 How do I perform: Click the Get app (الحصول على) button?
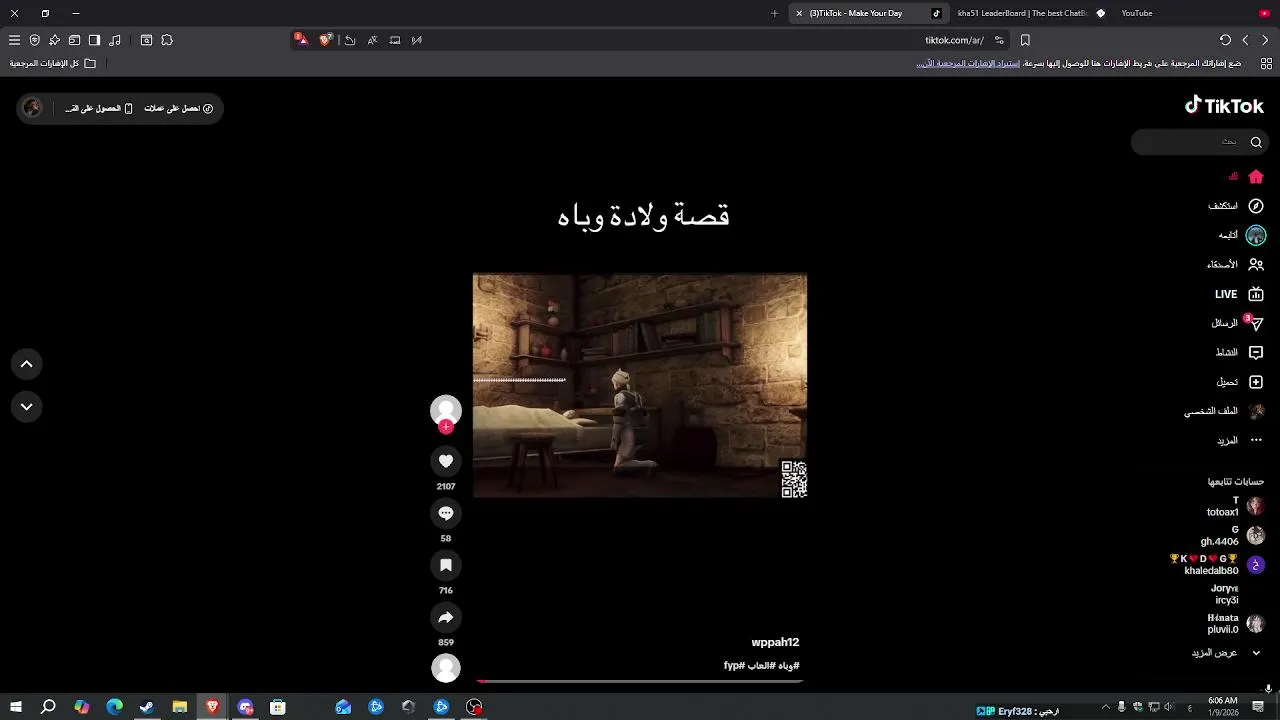[x=99, y=108]
